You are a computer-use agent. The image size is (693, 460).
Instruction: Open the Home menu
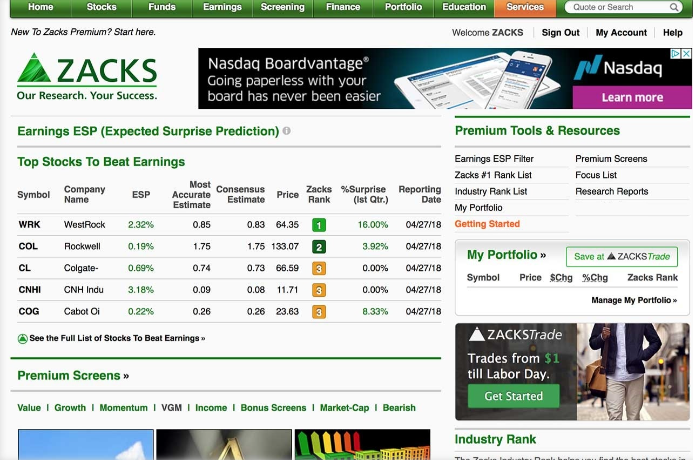pos(41,7)
